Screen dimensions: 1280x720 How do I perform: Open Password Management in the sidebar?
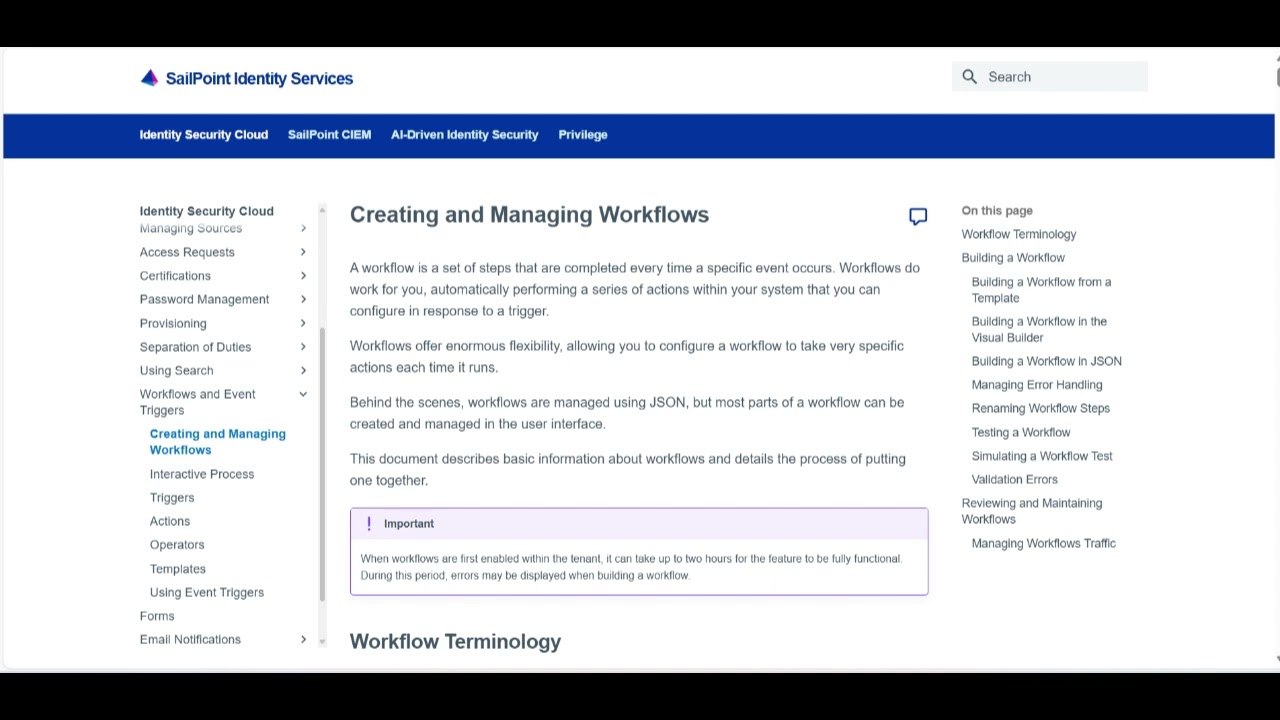tap(204, 299)
